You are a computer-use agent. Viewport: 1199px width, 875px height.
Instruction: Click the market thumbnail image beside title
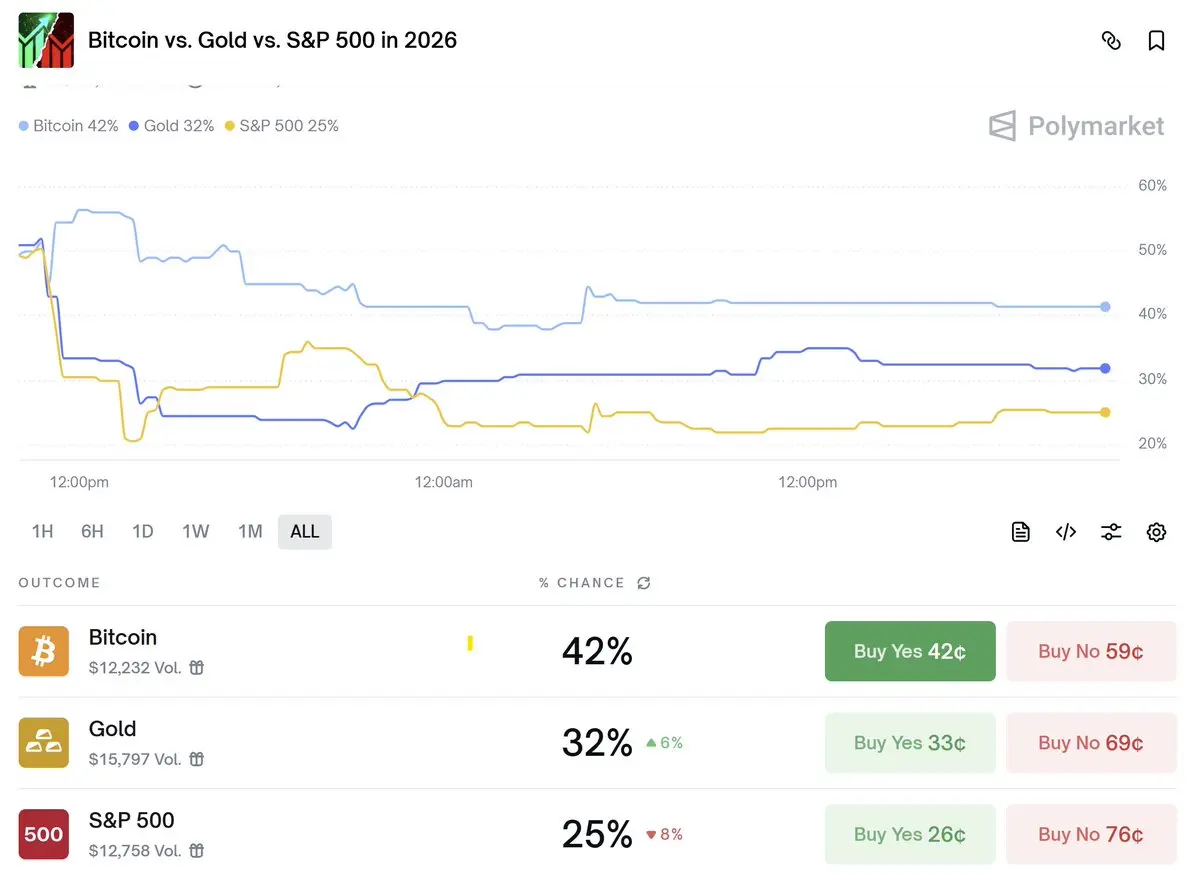click(46, 41)
